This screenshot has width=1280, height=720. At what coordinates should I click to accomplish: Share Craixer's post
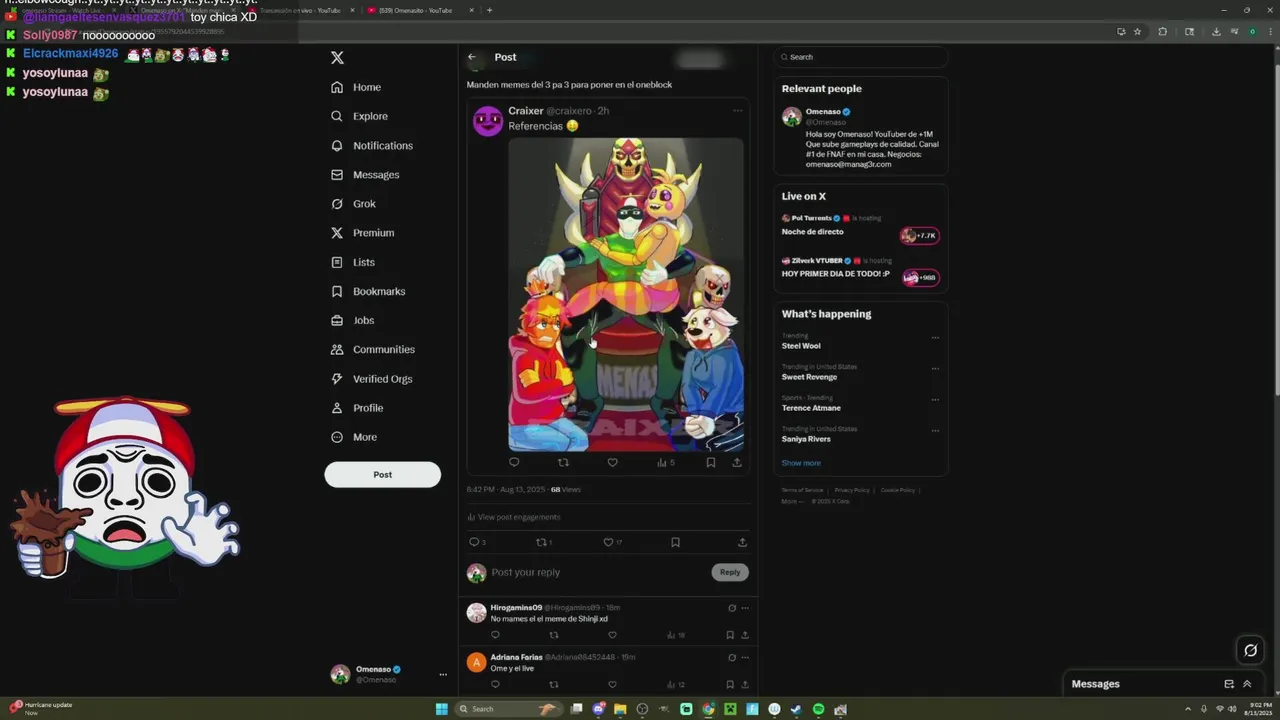[x=737, y=463]
